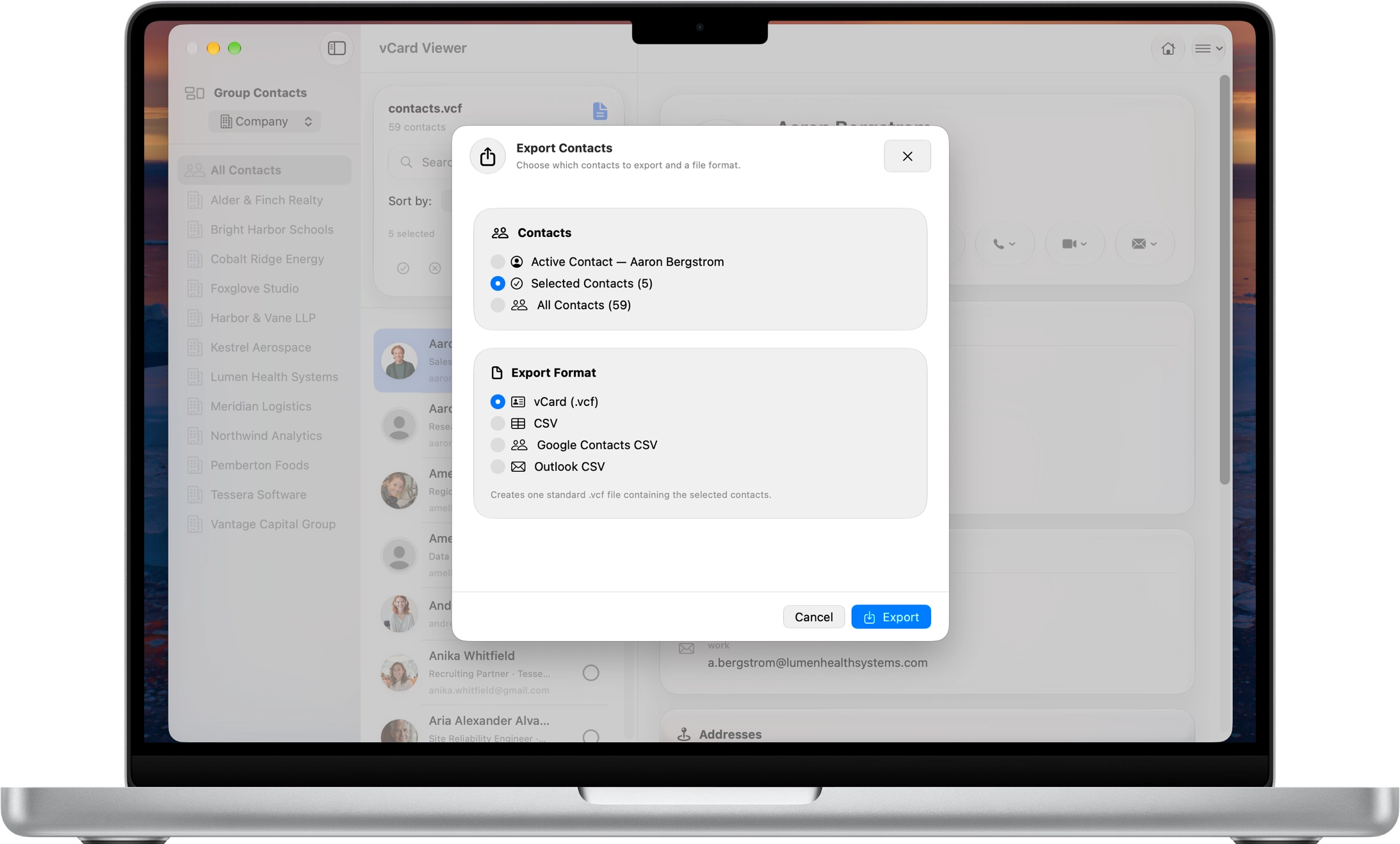Open the Company grouping dropdown
This screenshot has height=844, width=1400.
(265, 121)
